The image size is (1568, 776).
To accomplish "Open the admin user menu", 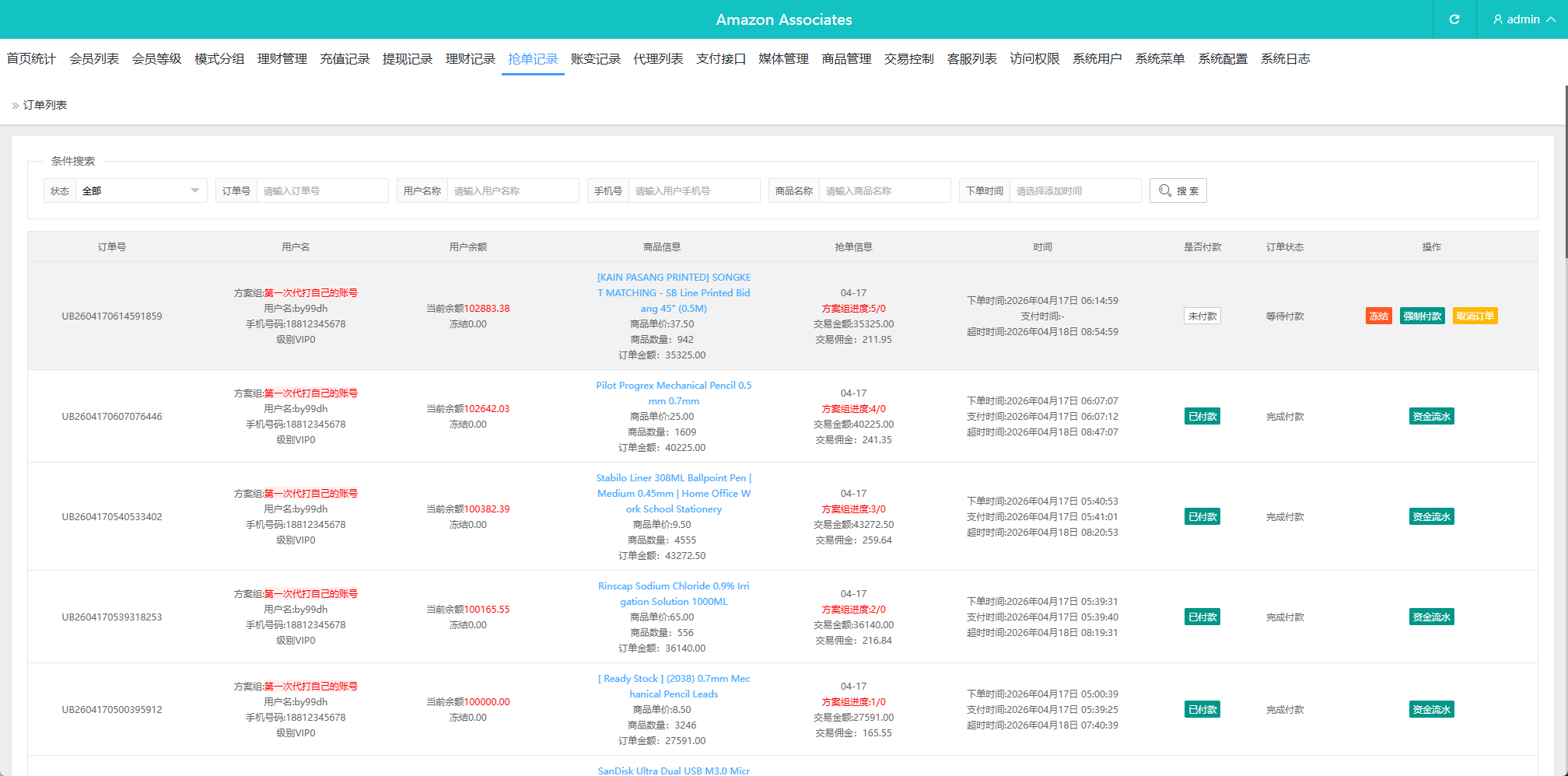I will tap(1524, 19).
